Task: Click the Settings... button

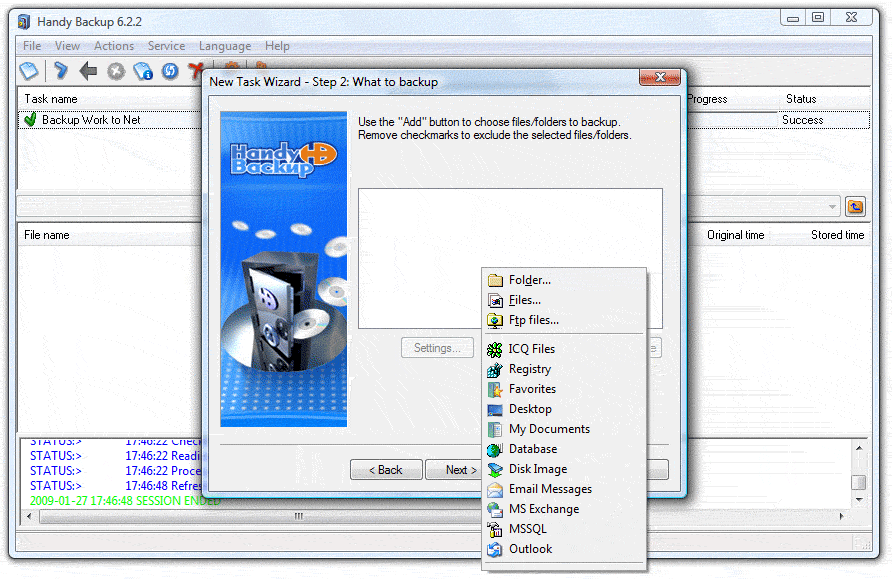Action: point(437,348)
